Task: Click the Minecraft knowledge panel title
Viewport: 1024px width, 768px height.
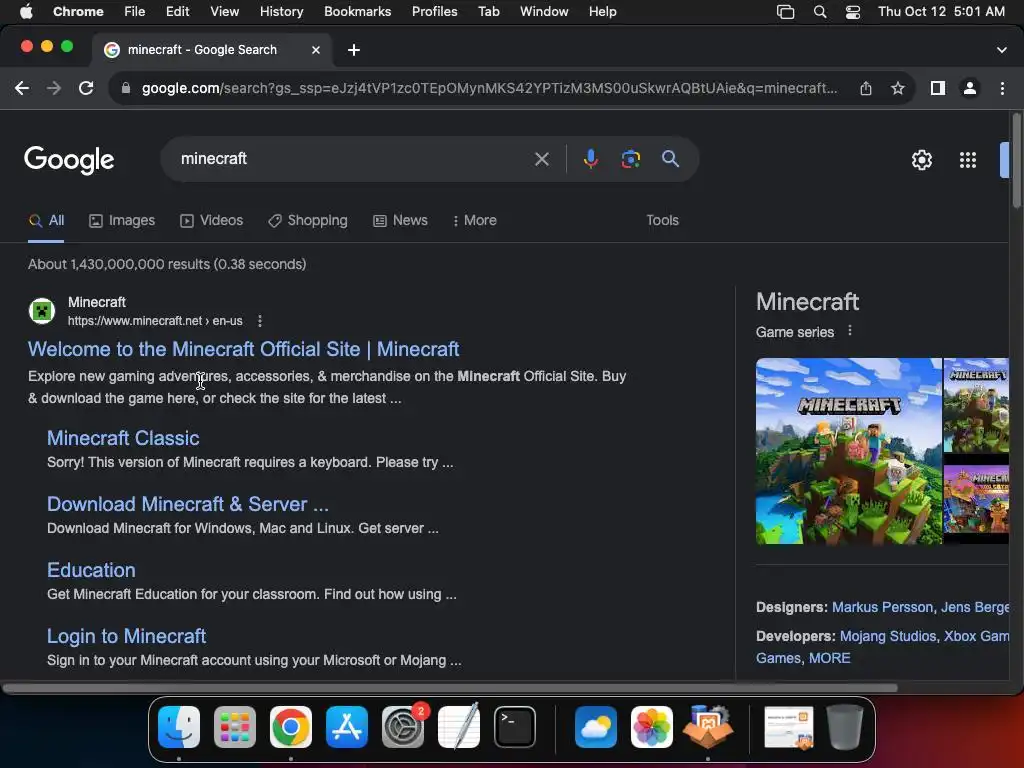Action: tap(807, 302)
